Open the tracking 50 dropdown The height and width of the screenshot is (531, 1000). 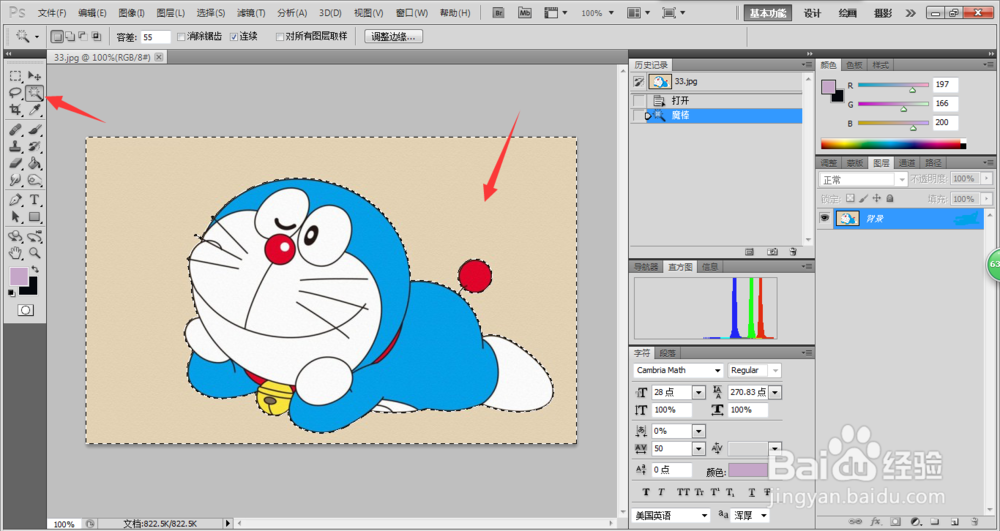pyautogui.click(x=698, y=449)
